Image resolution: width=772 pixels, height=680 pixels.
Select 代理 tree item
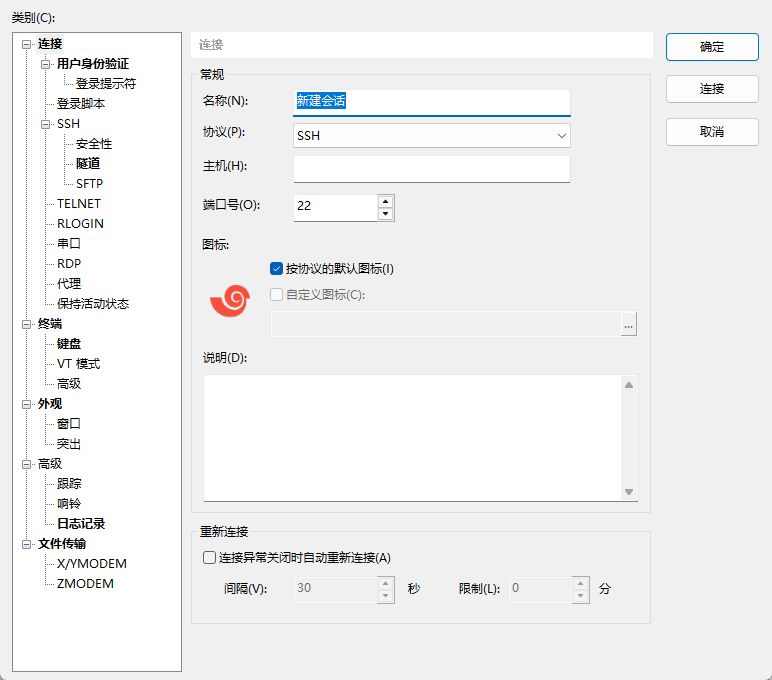pyautogui.click(x=68, y=284)
